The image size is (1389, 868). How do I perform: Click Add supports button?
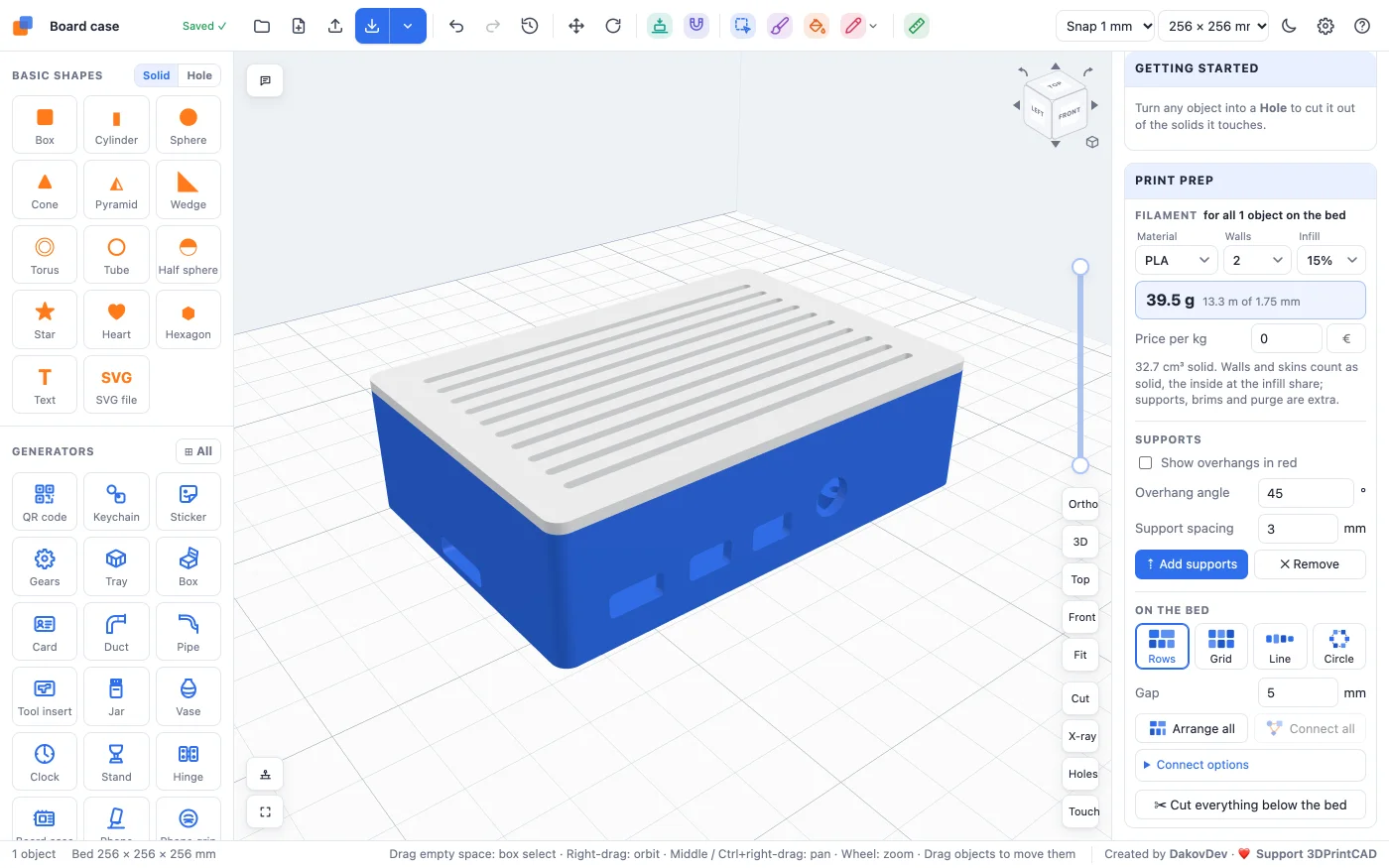coord(1192,564)
